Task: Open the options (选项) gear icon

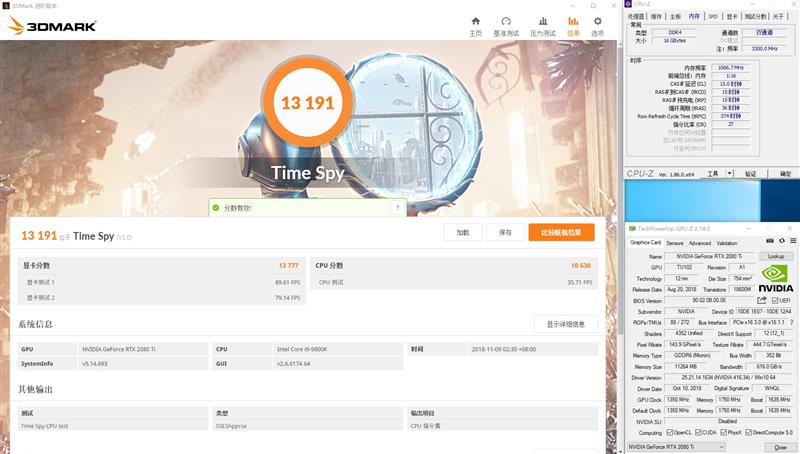Action: [x=597, y=21]
